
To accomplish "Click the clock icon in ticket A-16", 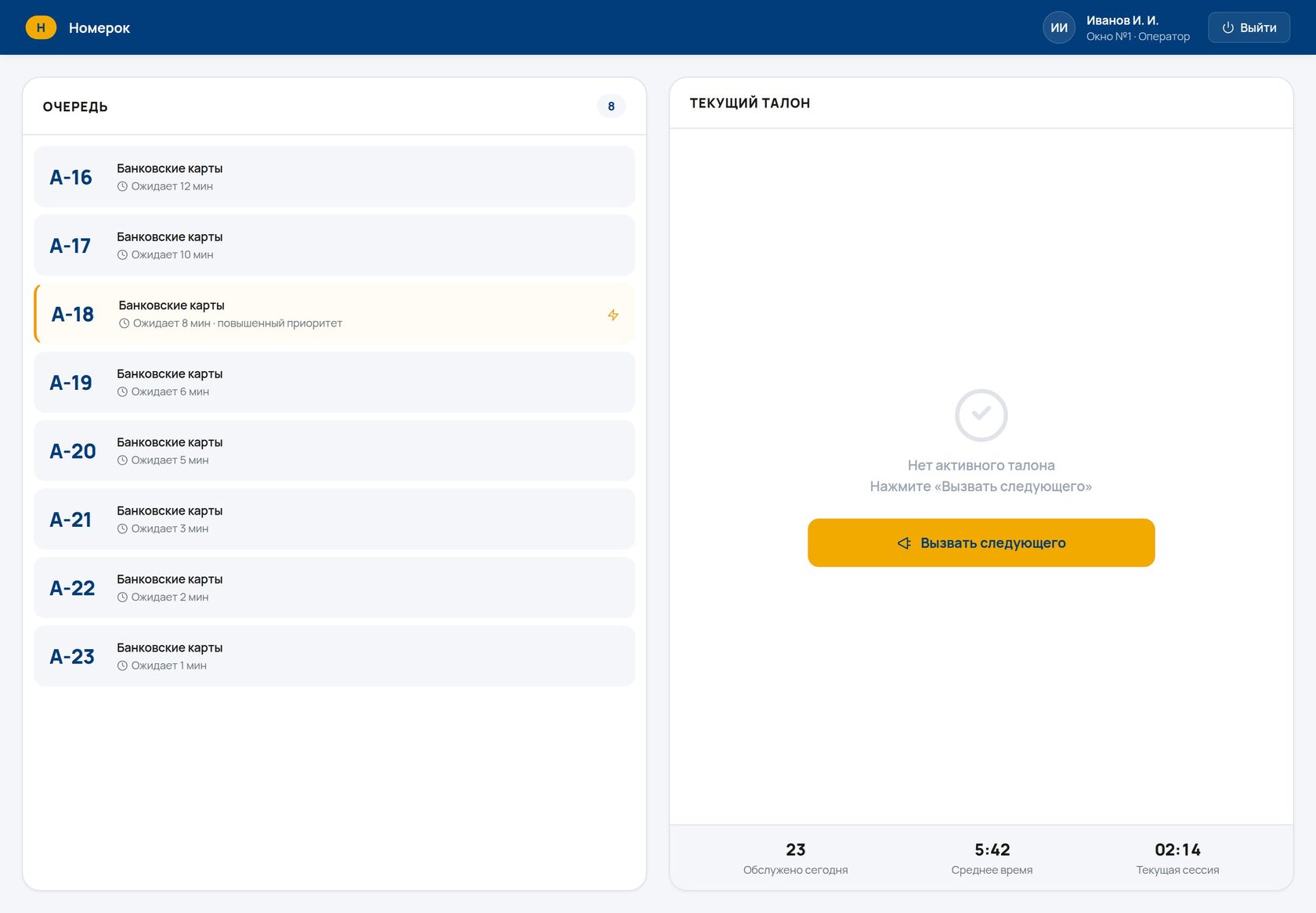I will pyautogui.click(x=122, y=186).
